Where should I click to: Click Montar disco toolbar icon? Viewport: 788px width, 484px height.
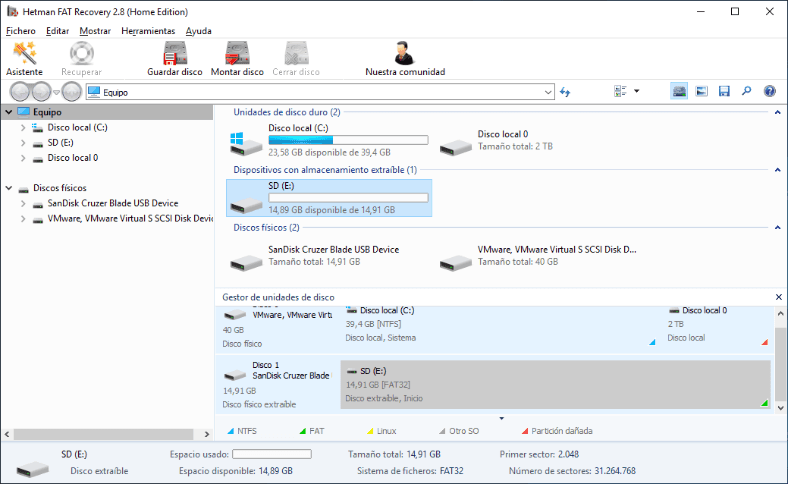tap(237, 58)
